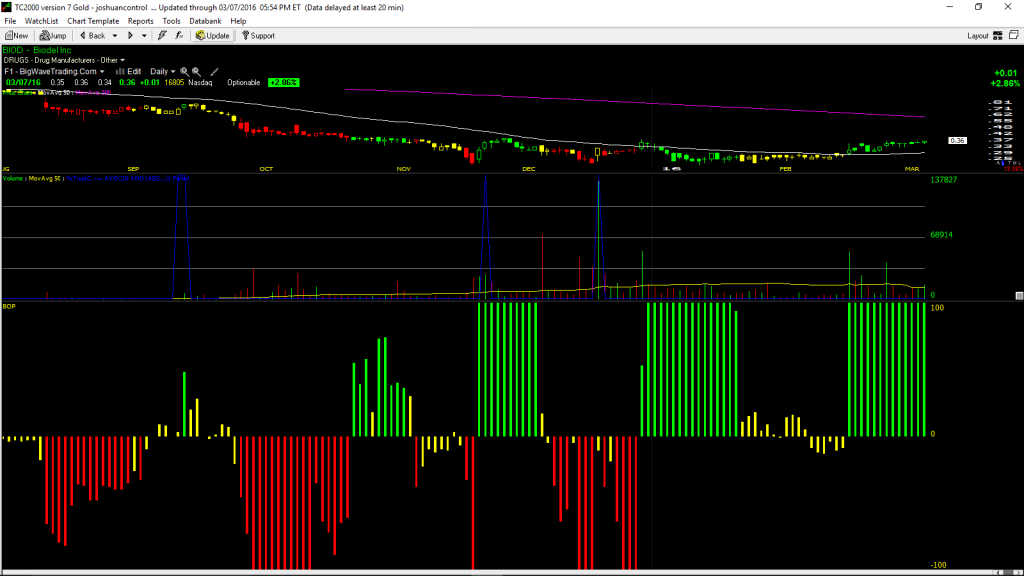Click the TC2000 app icon in title bar
Viewport: 1024px width, 576px height.
(7, 7)
